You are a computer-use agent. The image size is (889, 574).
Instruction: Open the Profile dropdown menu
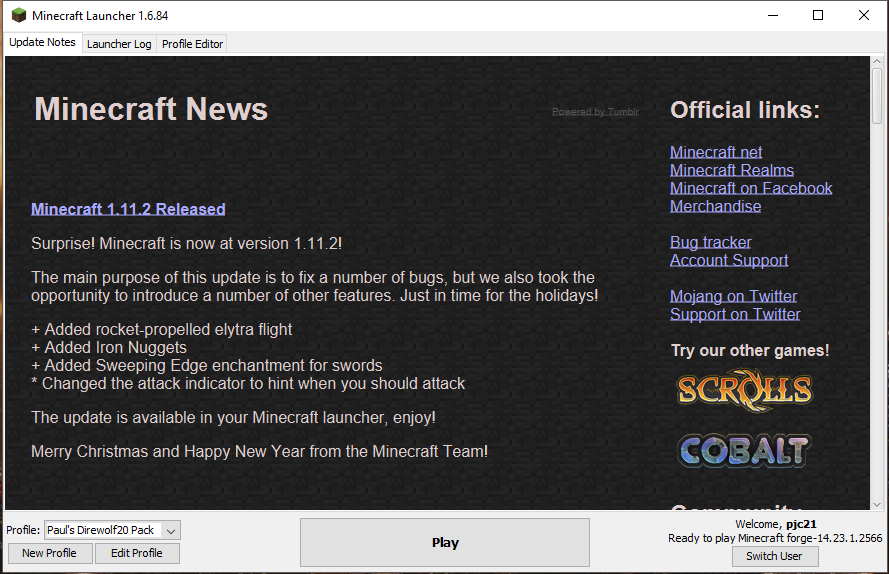171,530
